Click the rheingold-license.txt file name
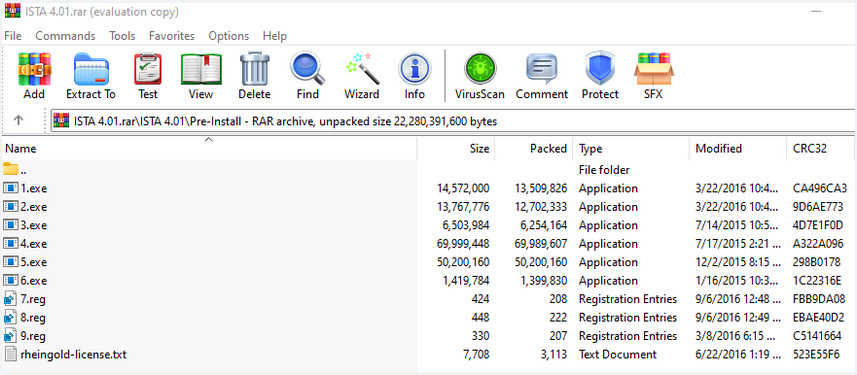 73,354
